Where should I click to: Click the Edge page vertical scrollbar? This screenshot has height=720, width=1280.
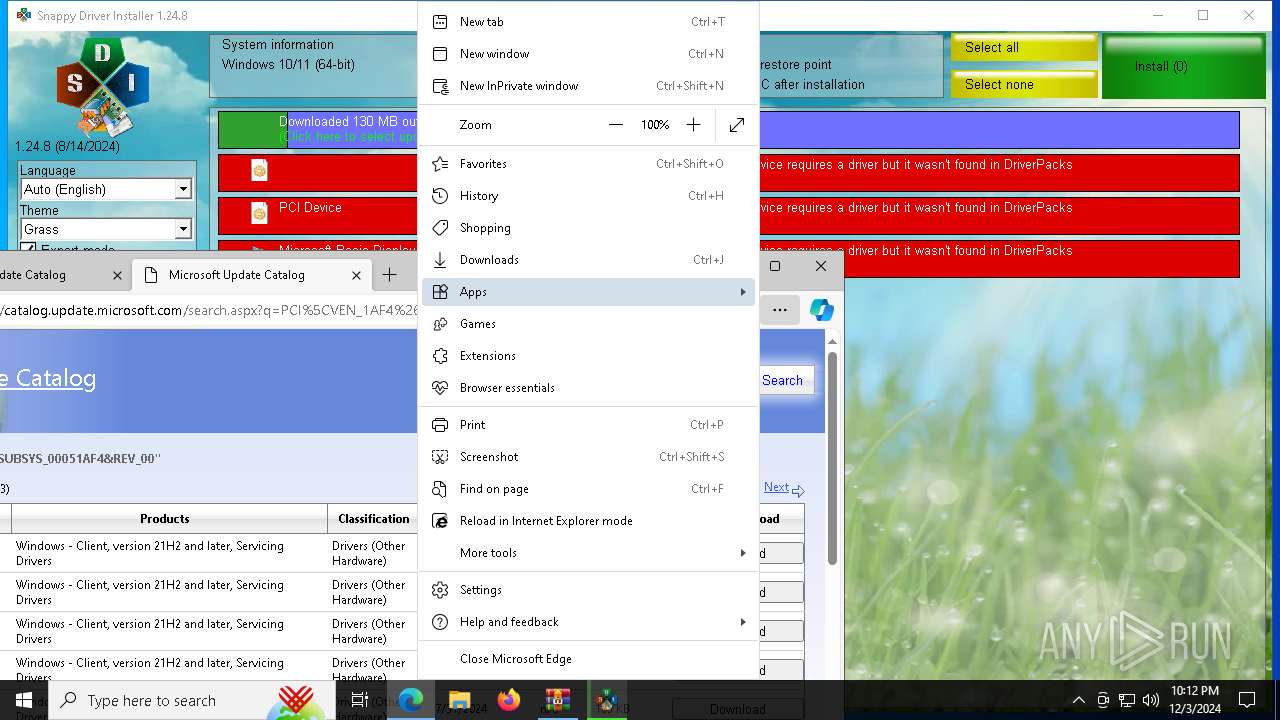pyautogui.click(x=832, y=458)
